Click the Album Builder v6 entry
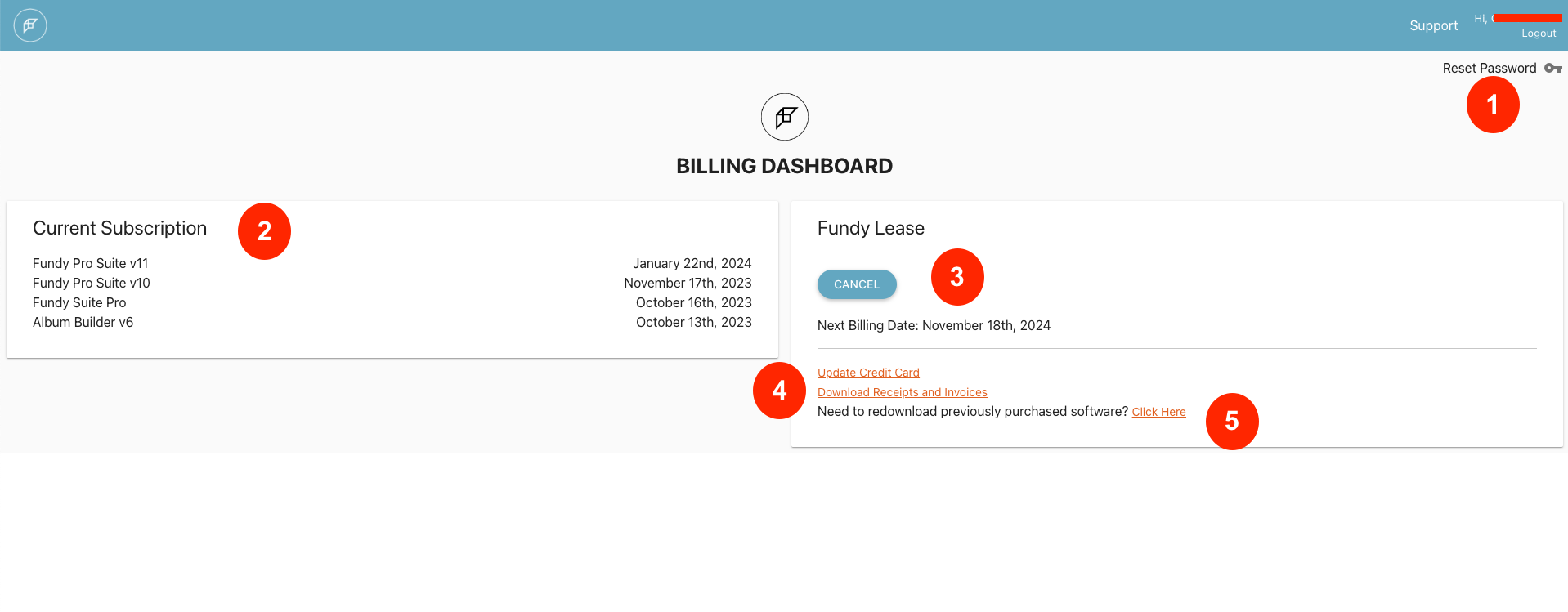The width and height of the screenshot is (1568, 612). (x=83, y=322)
